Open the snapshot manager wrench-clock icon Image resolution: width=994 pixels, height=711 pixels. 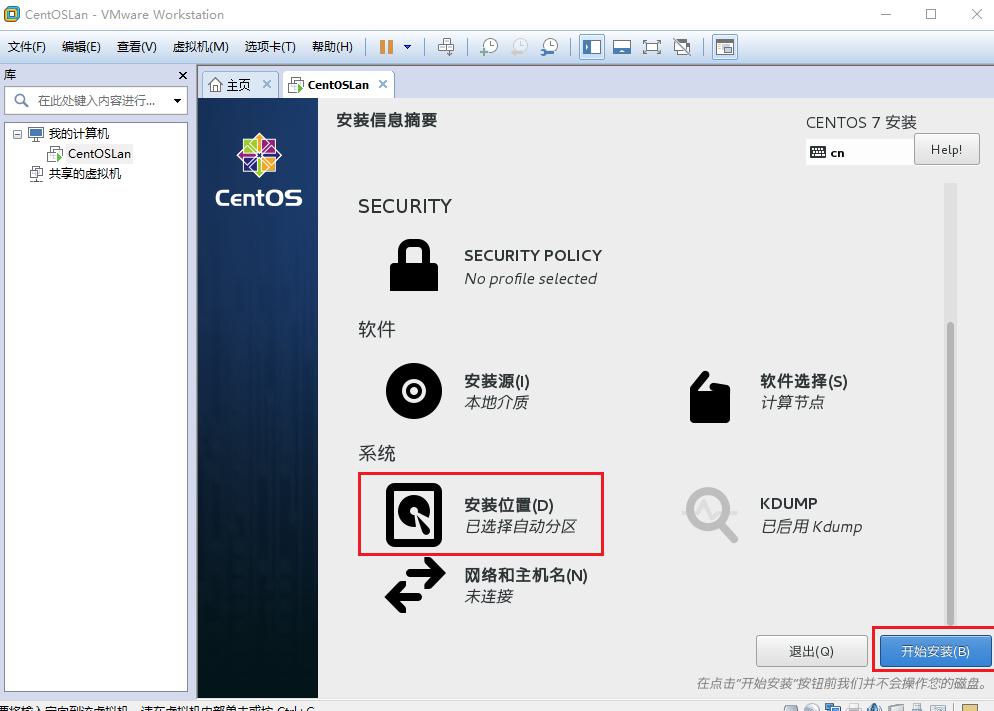pos(549,47)
